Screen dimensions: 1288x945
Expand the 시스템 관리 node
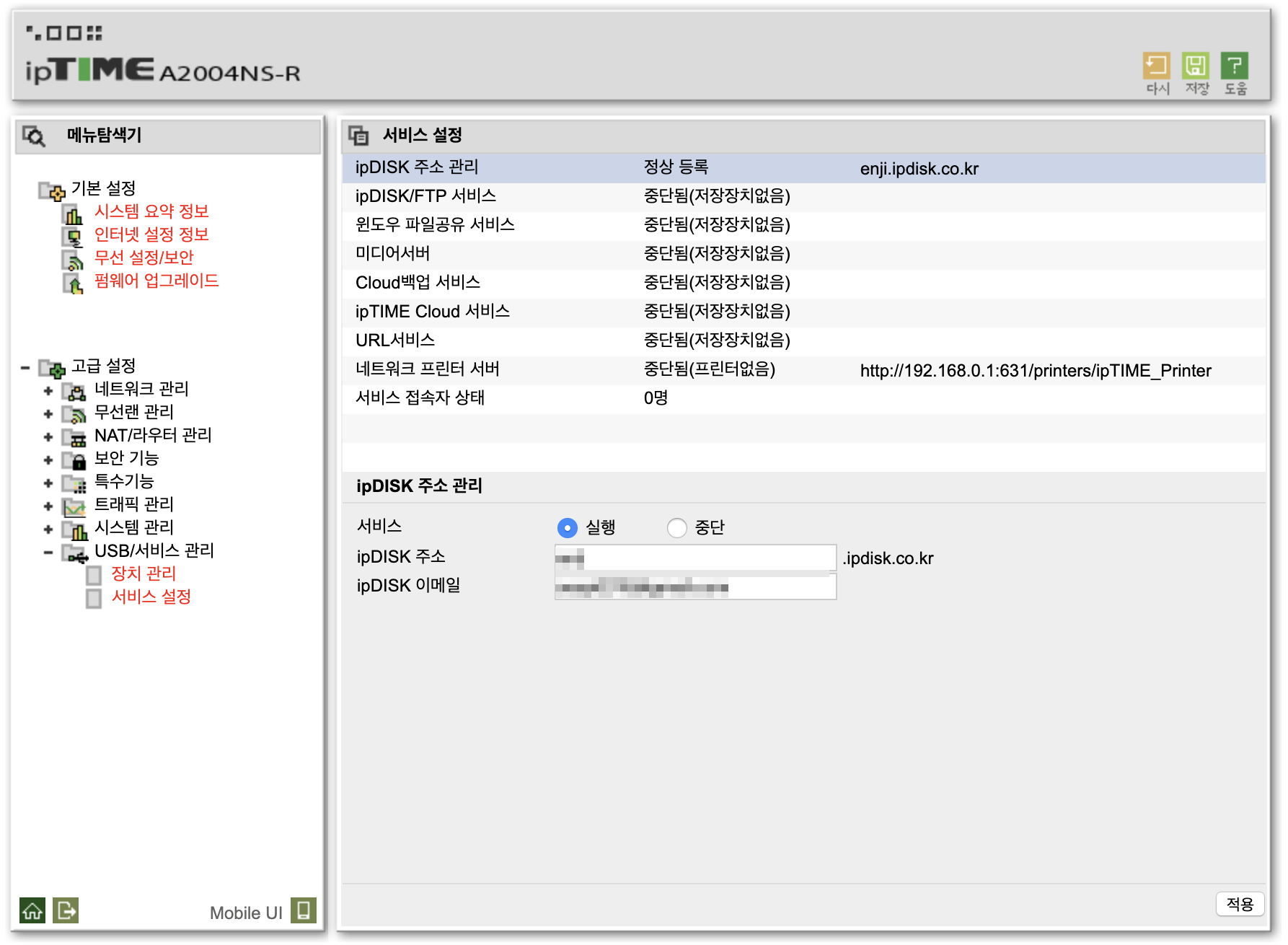pyautogui.click(x=48, y=529)
